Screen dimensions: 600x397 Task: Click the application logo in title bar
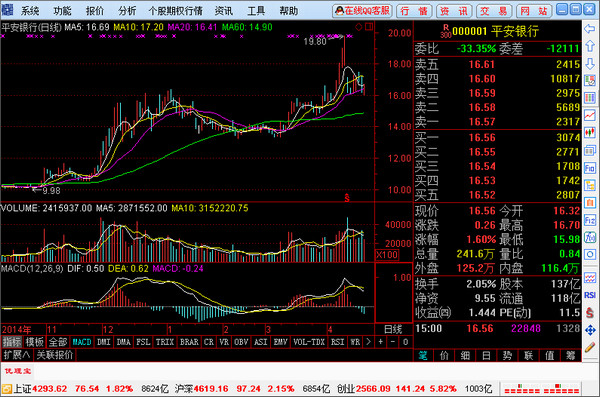click(7, 10)
